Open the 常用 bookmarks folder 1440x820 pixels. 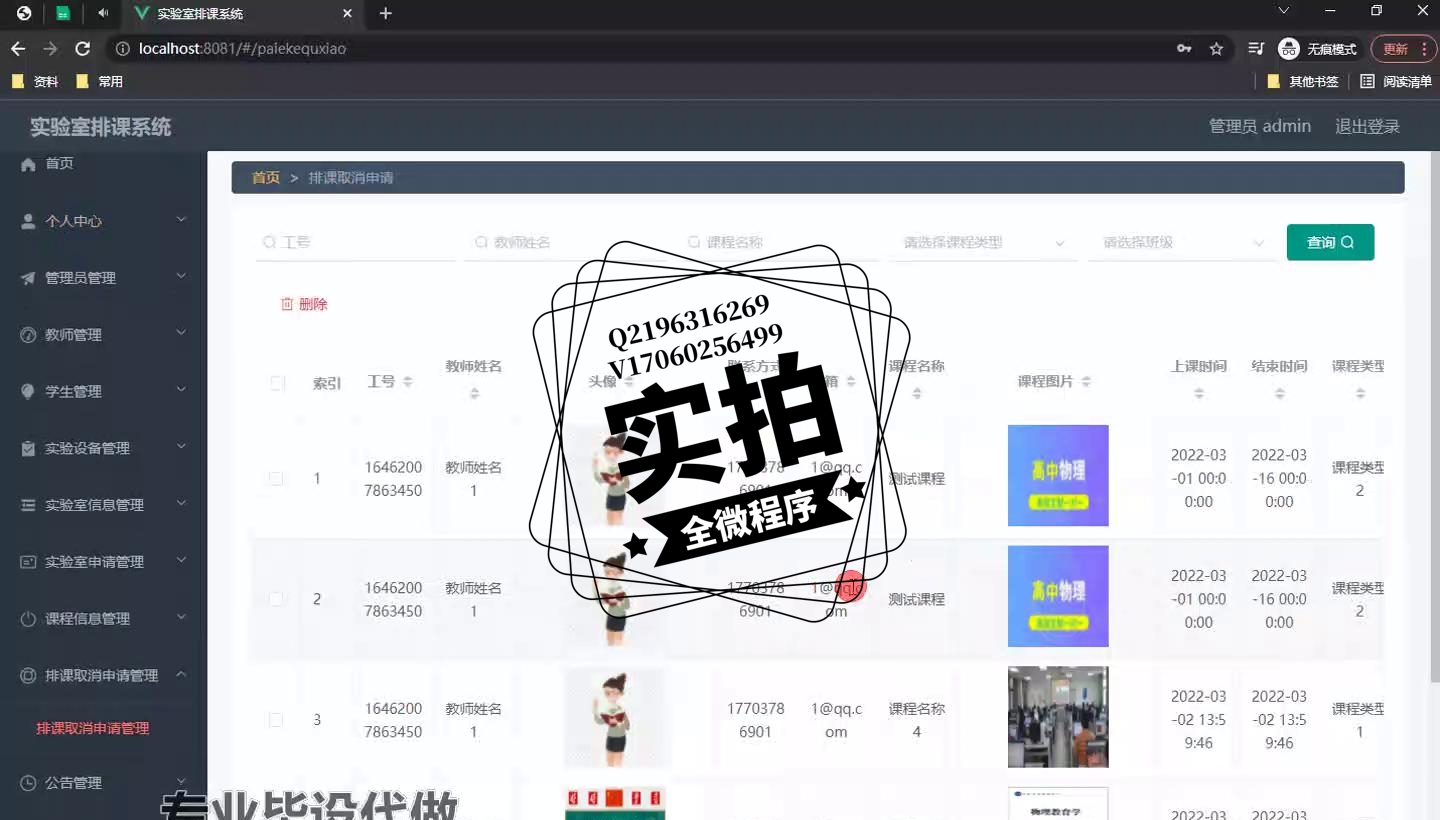(100, 82)
